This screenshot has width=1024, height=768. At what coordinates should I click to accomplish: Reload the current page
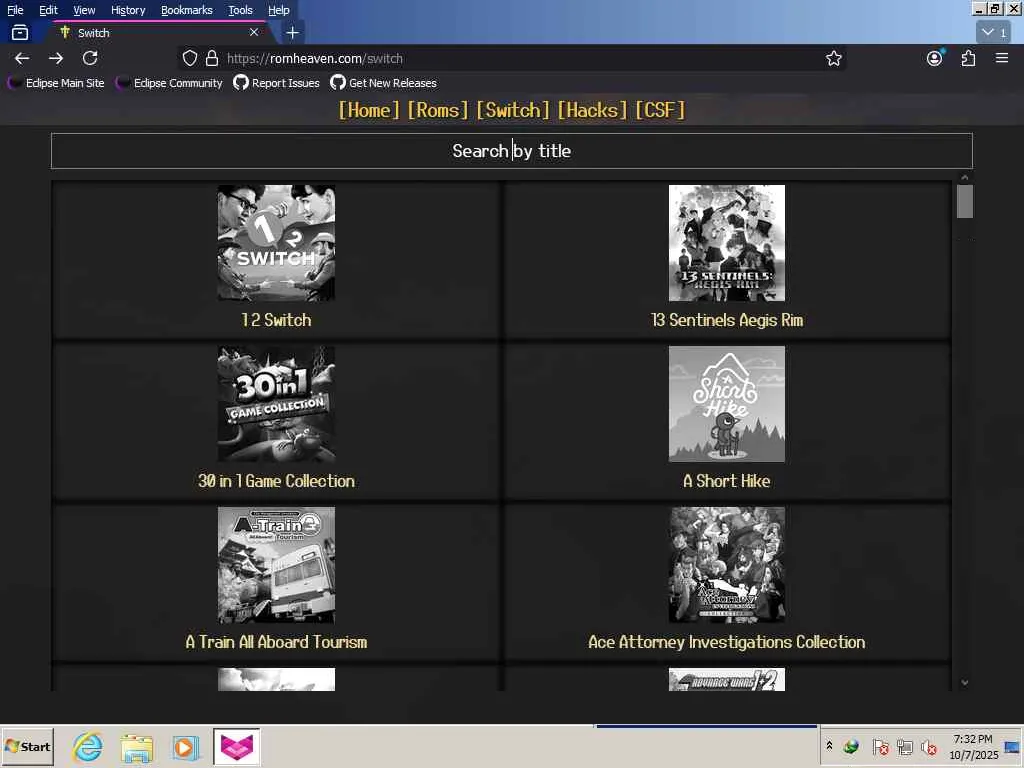90,58
